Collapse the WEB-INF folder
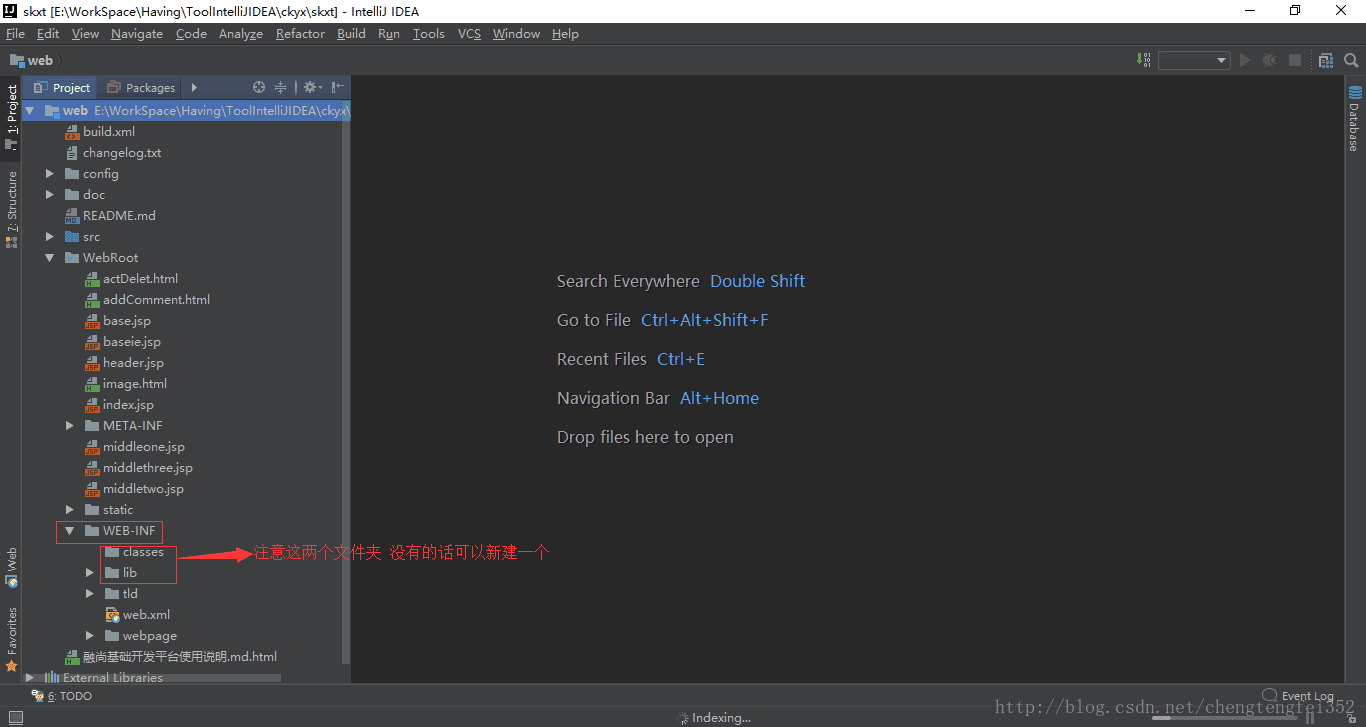 point(70,531)
